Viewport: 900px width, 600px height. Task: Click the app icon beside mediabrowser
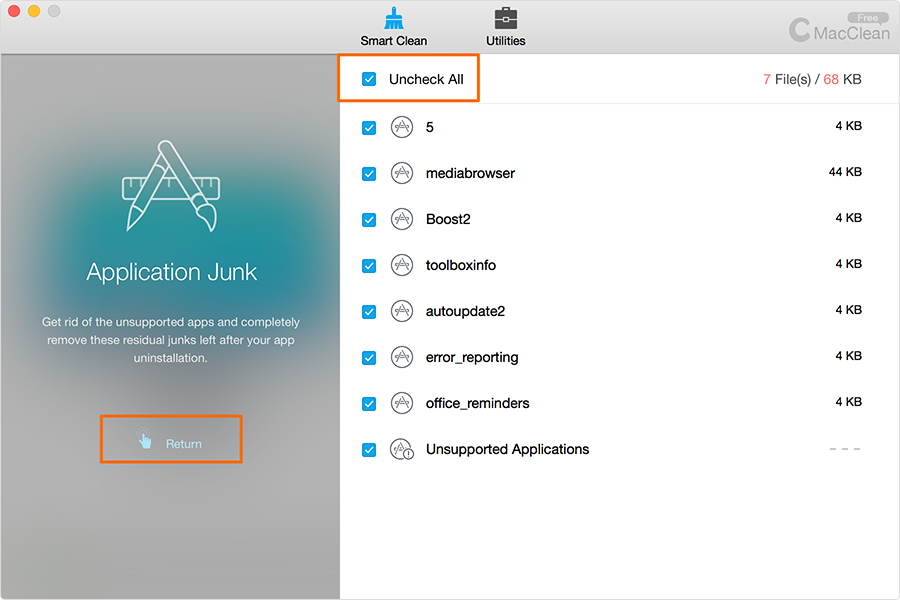tap(402, 173)
